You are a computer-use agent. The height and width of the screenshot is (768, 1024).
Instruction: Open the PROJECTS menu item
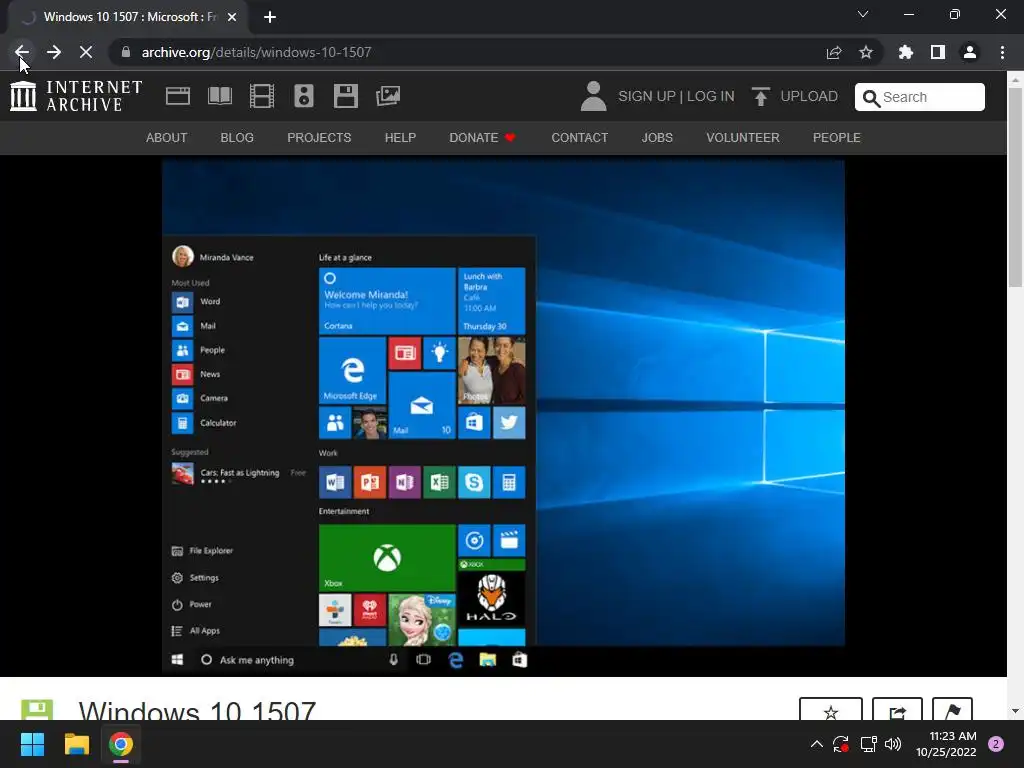tap(319, 138)
